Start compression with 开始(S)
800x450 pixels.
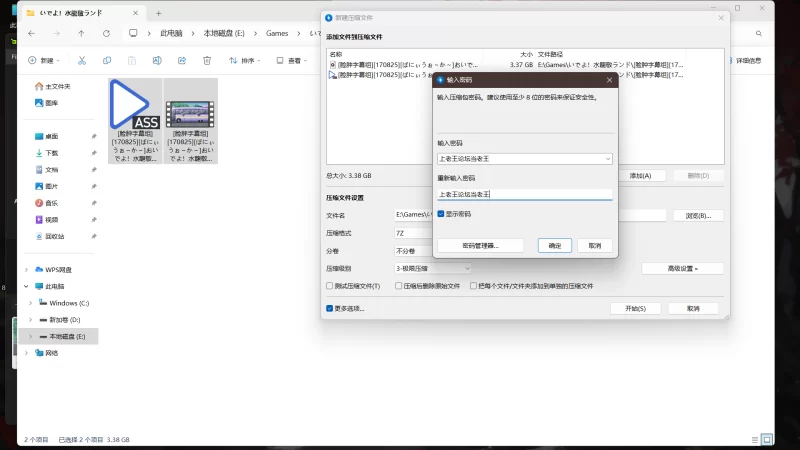coord(635,308)
